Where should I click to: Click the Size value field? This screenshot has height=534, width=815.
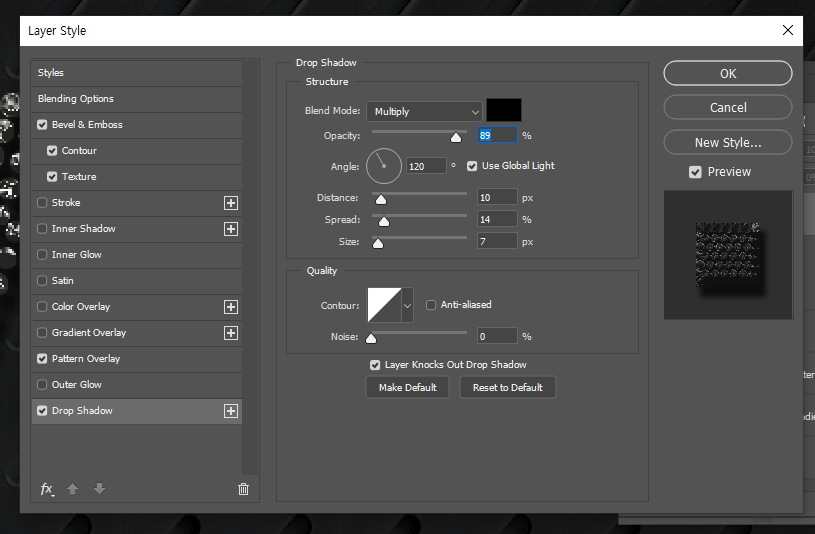point(497,241)
